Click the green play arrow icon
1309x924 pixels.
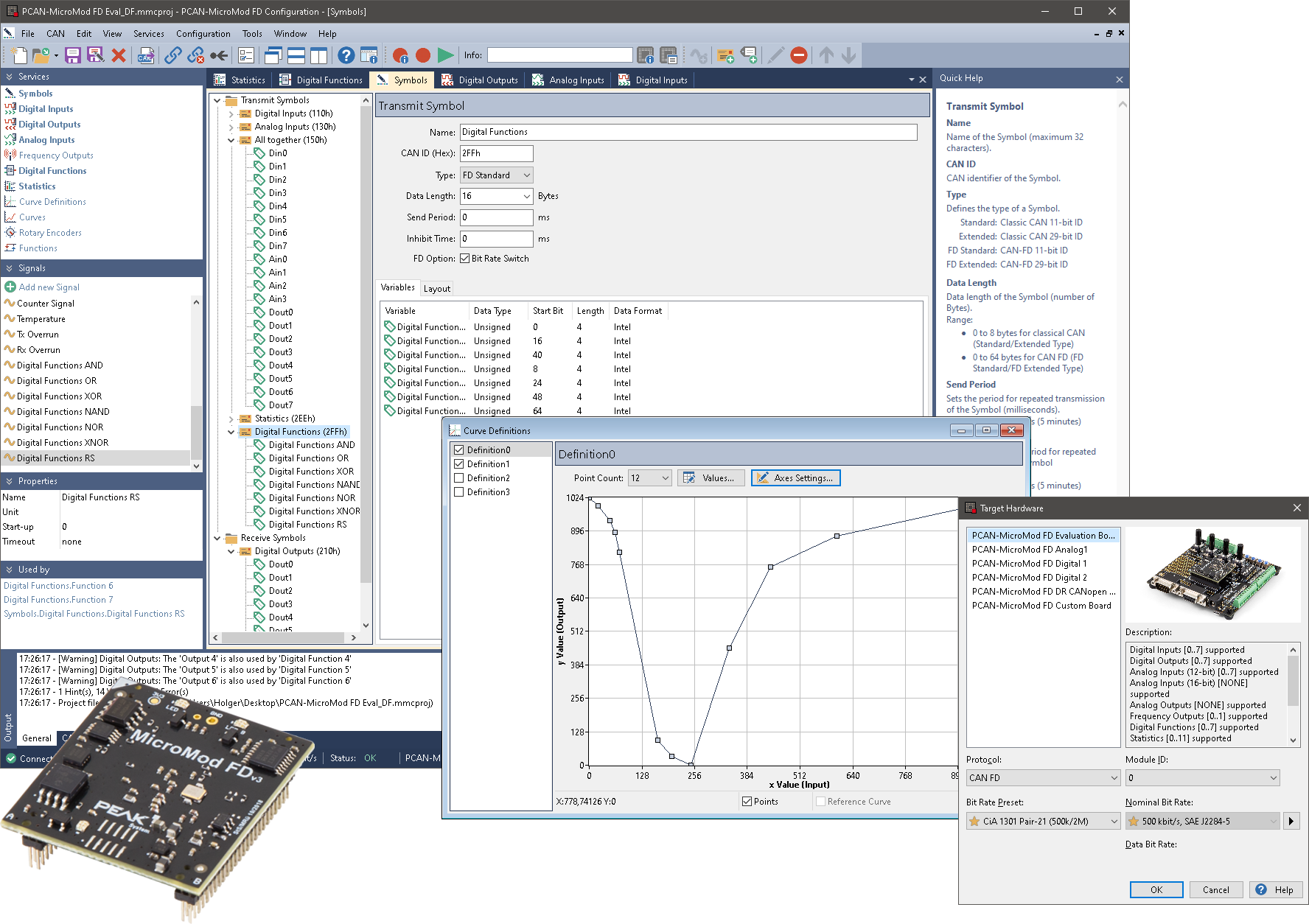tap(445, 55)
